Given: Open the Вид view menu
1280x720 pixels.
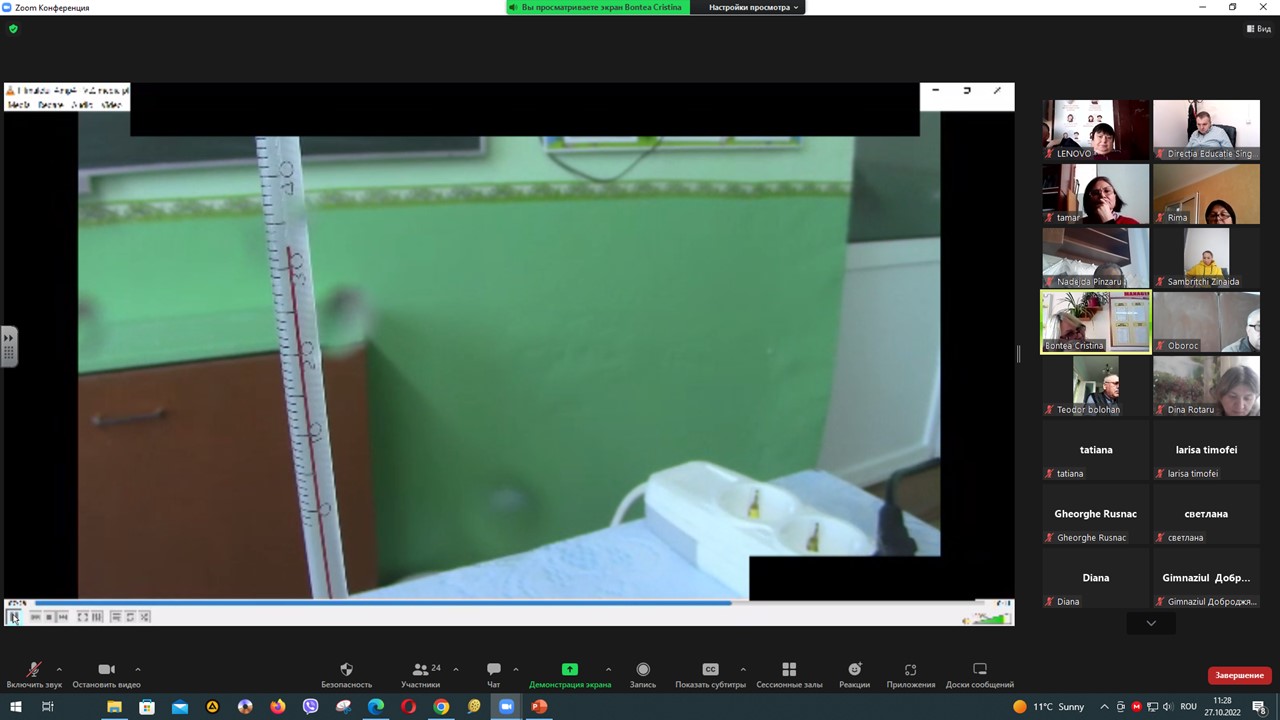Looking at the screenshot, I should (x=1258, y=29).
